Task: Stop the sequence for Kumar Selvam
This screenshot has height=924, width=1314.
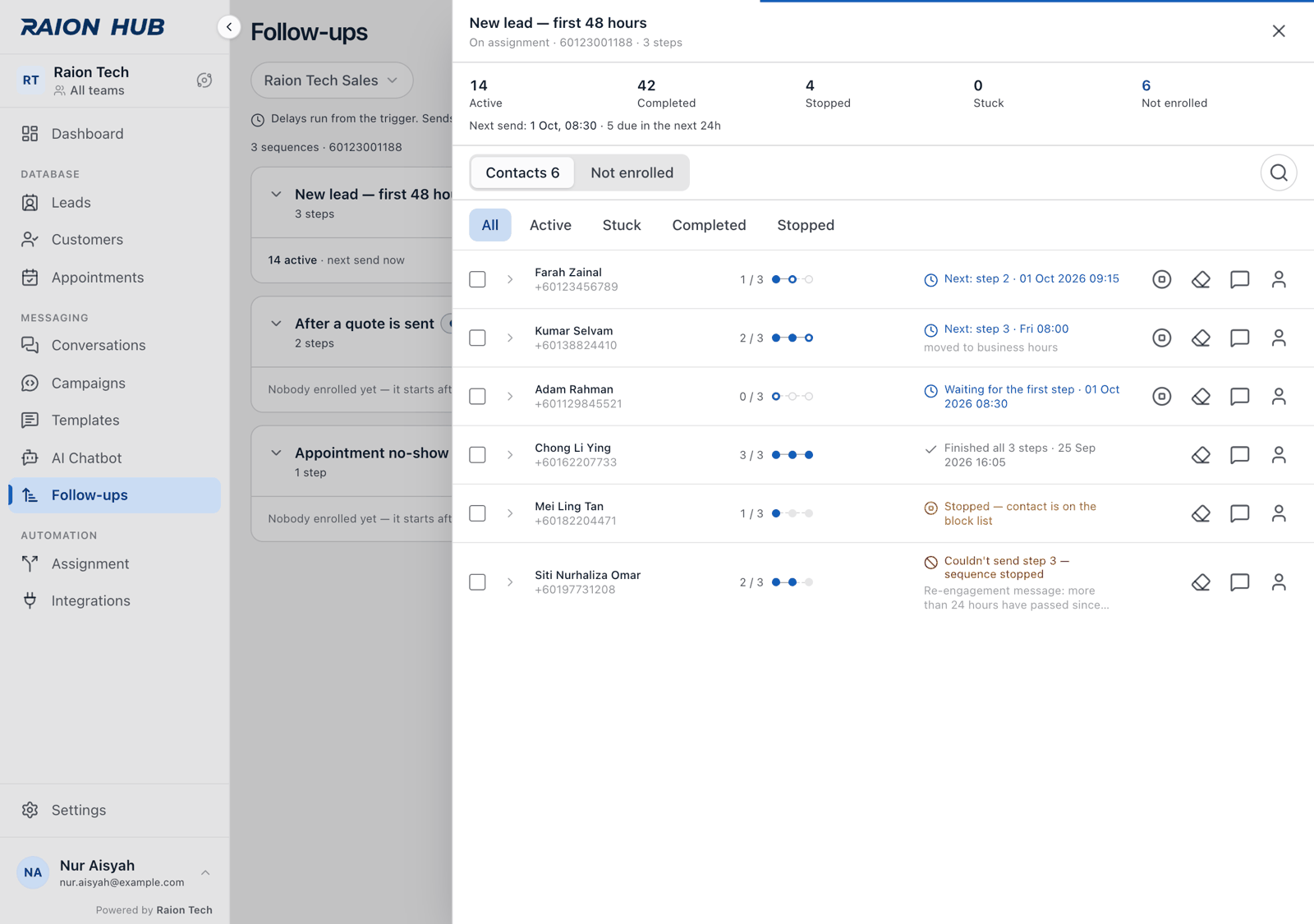Action: (x=1161, y=338)
